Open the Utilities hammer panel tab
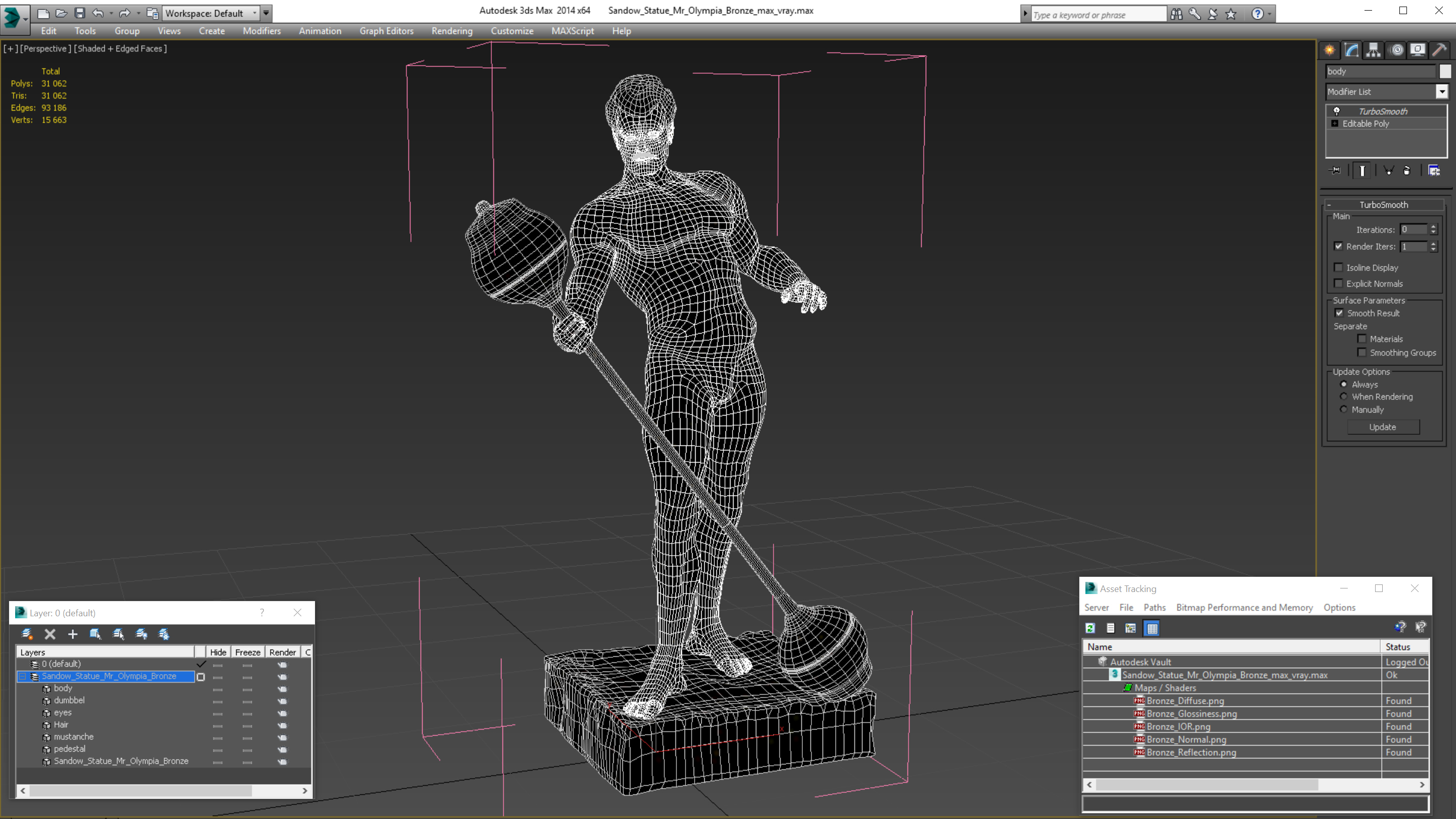This screenshot has height=819, width=1456. pyautogui.click(x=1440, y=51)
